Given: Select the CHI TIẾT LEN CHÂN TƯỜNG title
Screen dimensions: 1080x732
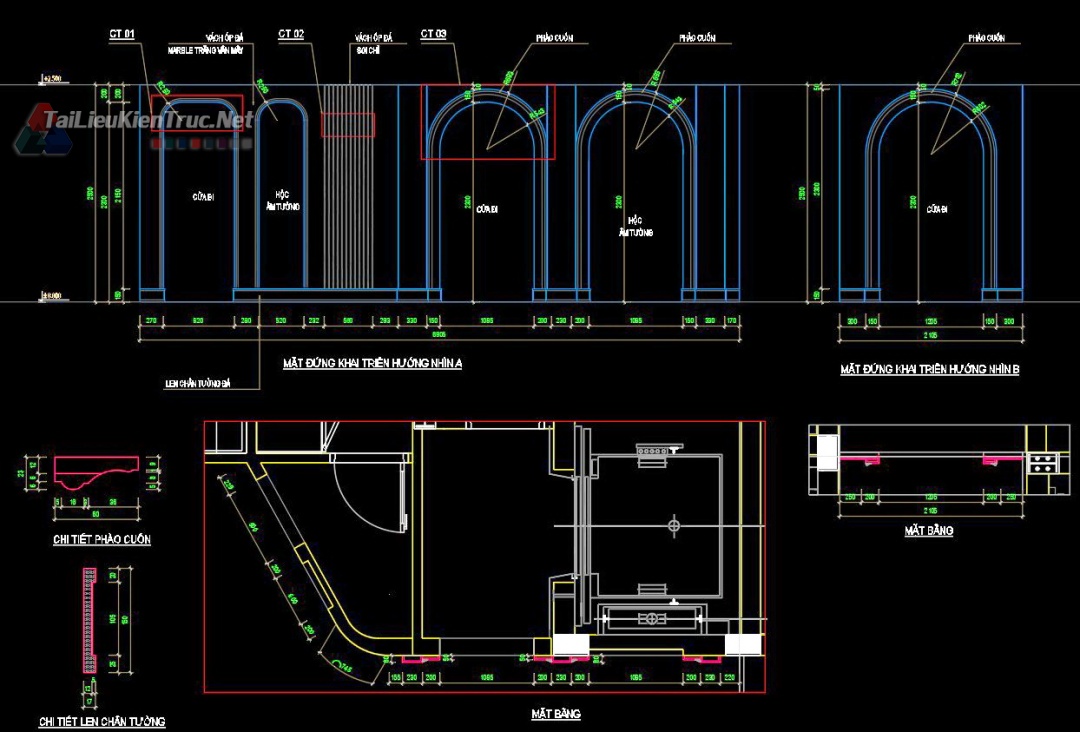Looking at the screenshot, I should pyautogui.click(x=102, y=721).
